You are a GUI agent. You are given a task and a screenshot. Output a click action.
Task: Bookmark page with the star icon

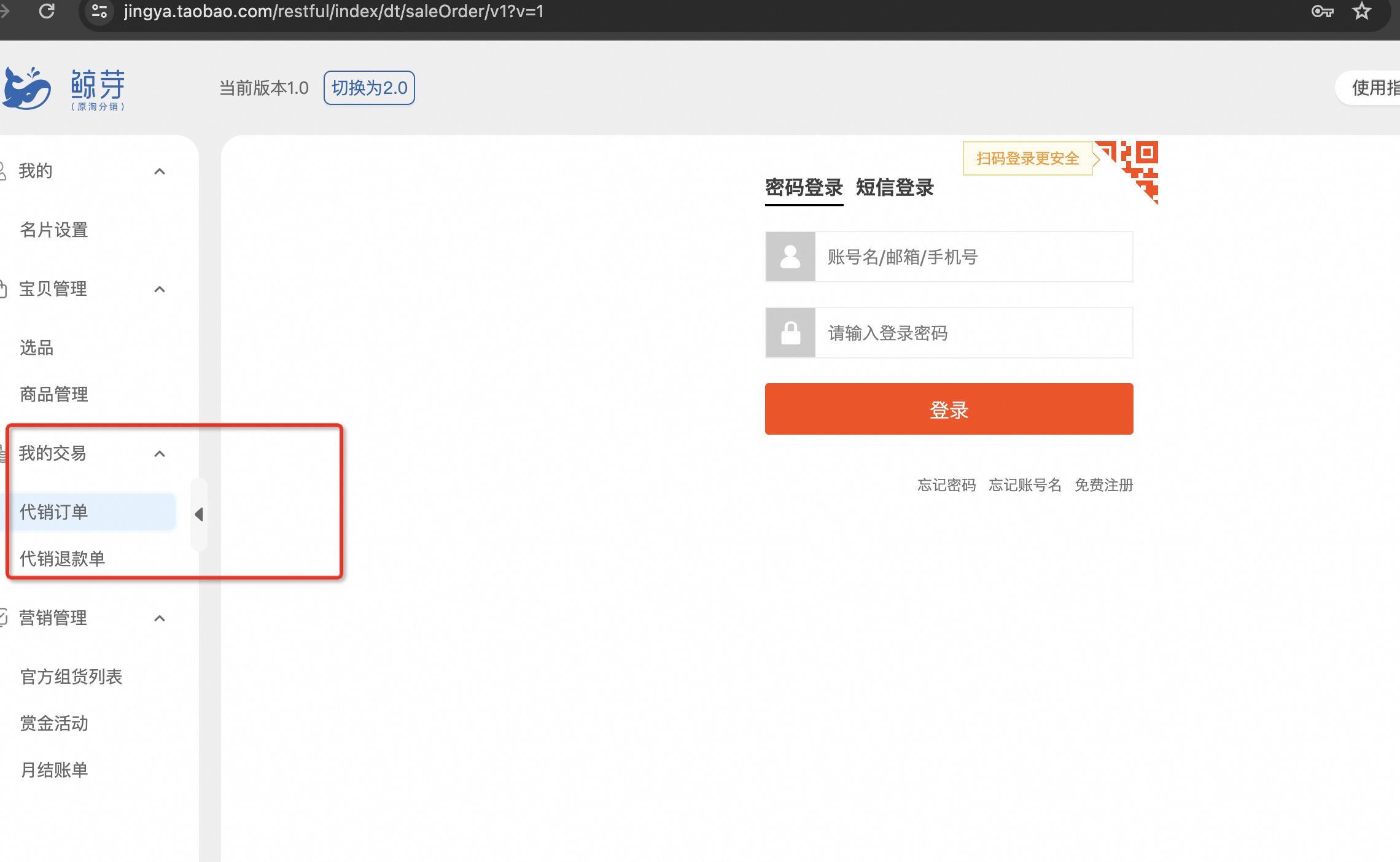point(1361,11)
